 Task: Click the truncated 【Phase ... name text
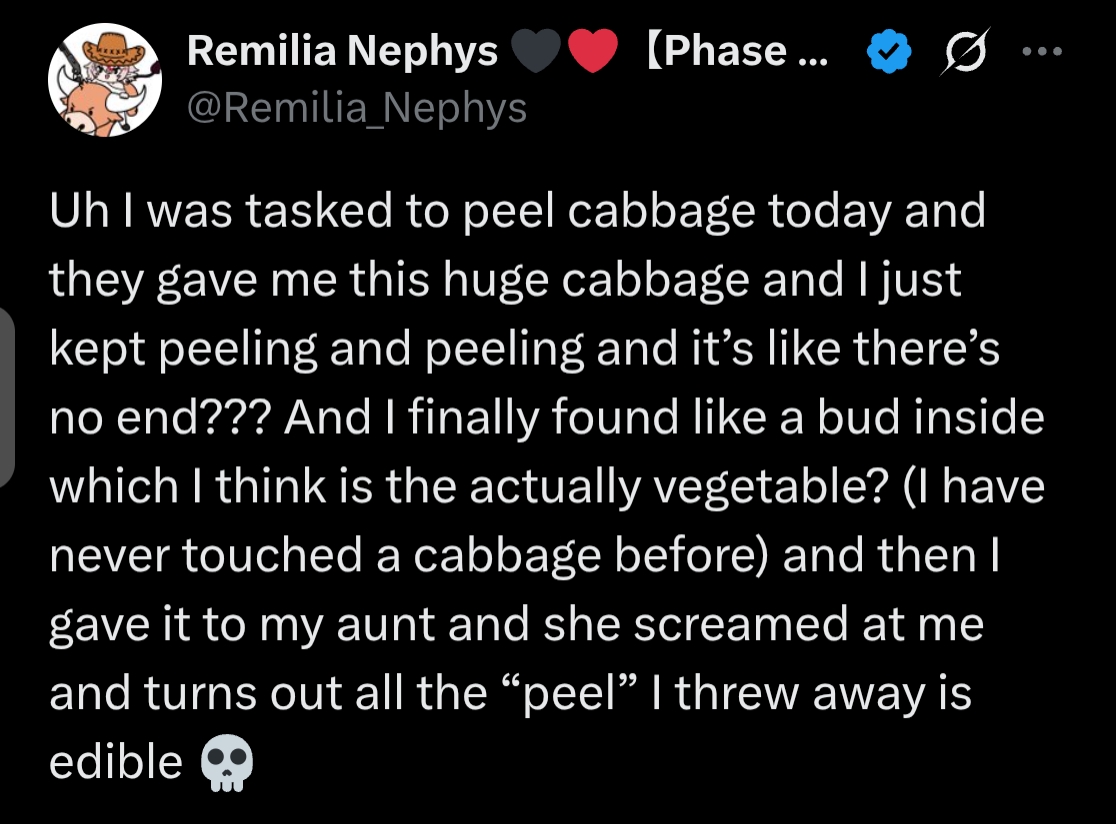point(737,51)
